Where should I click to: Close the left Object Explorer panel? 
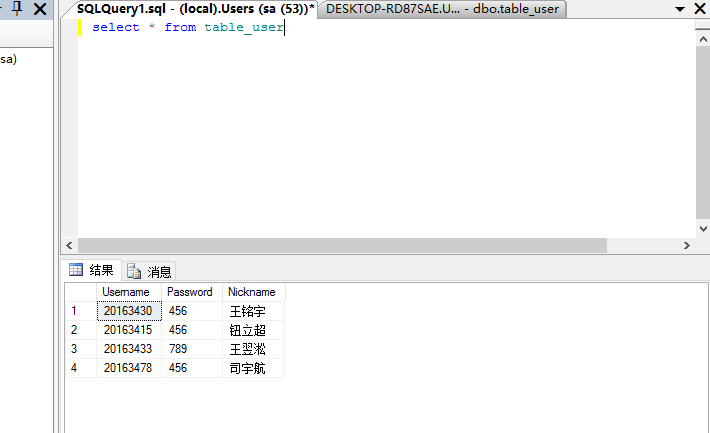pos(40,9)
